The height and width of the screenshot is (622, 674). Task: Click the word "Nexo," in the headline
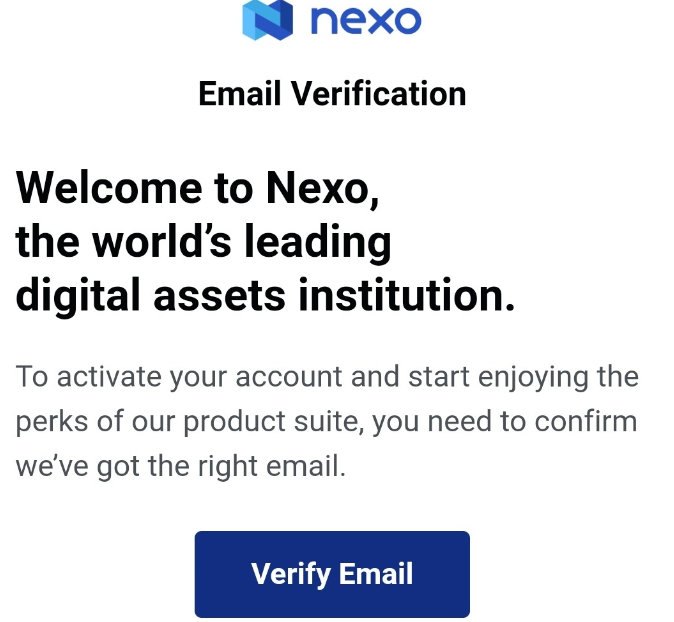tap(323, 188)
